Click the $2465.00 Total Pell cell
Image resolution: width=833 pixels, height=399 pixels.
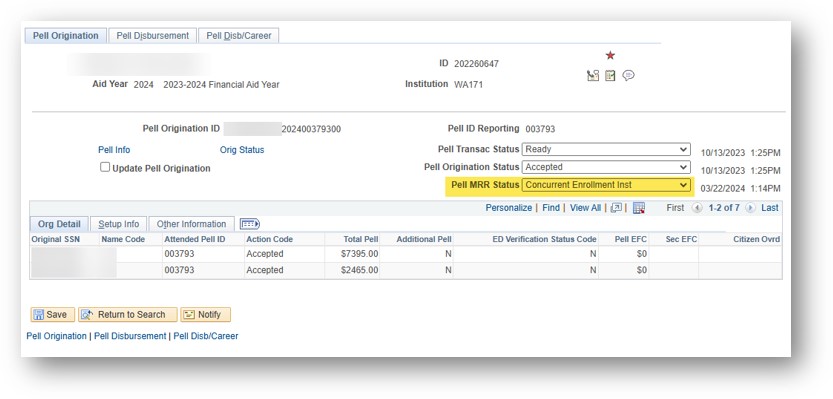pyautogui.click(x=360, y=270)
